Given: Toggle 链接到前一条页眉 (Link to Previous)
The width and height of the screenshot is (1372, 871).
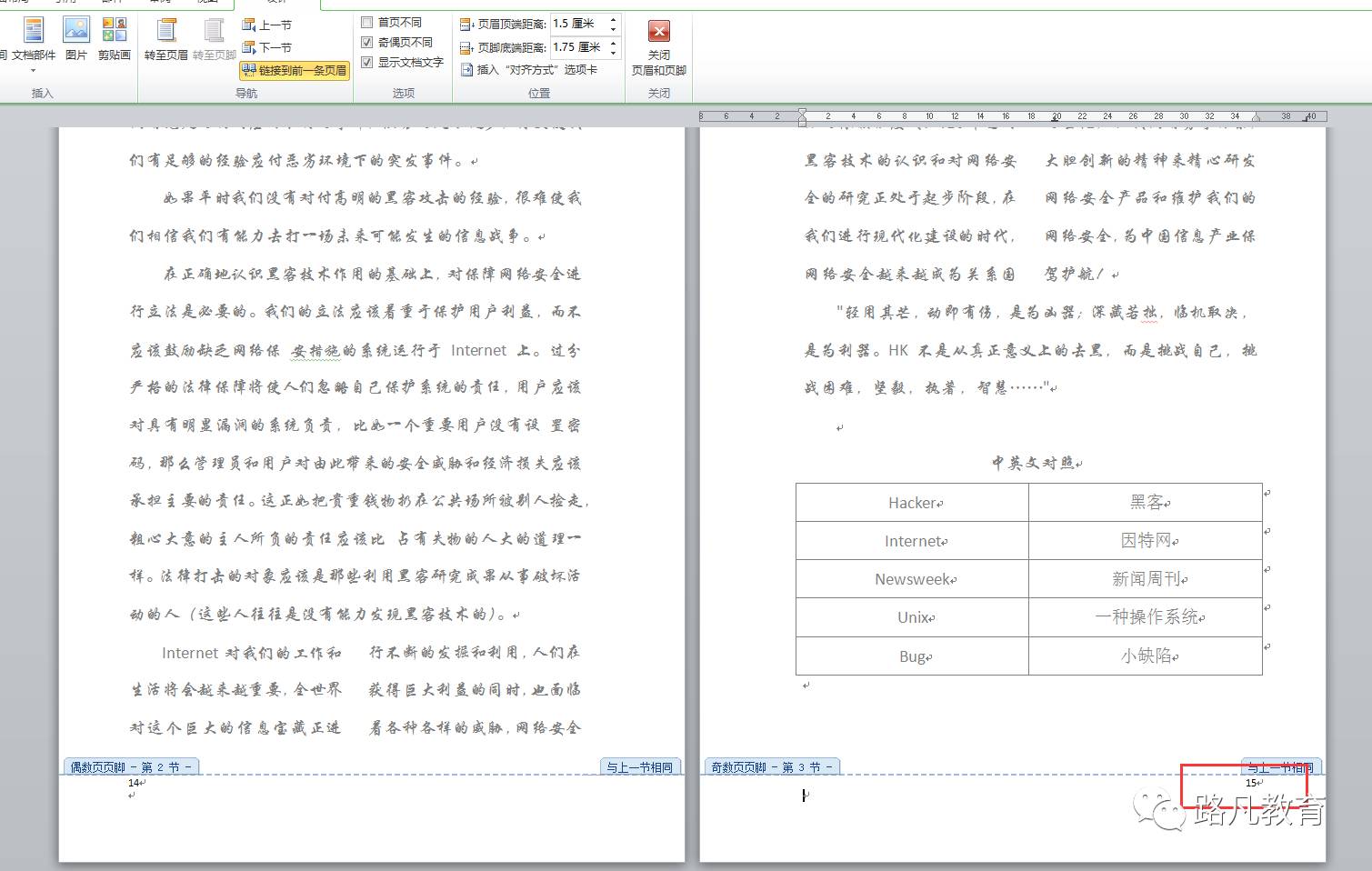Looking at the screenshot, I should coord(295,70).
